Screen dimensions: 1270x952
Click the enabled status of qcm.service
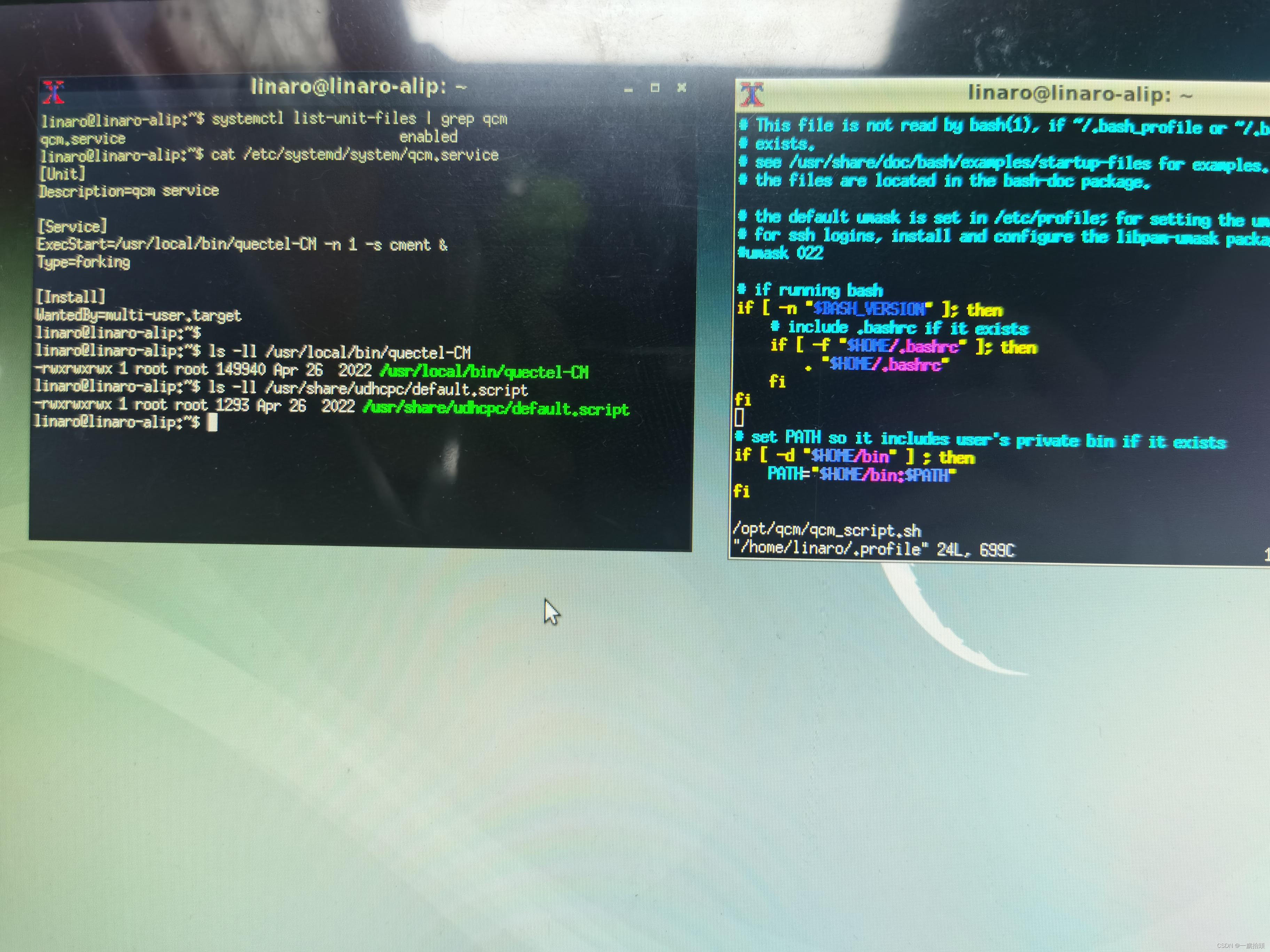tap(427, 137)
